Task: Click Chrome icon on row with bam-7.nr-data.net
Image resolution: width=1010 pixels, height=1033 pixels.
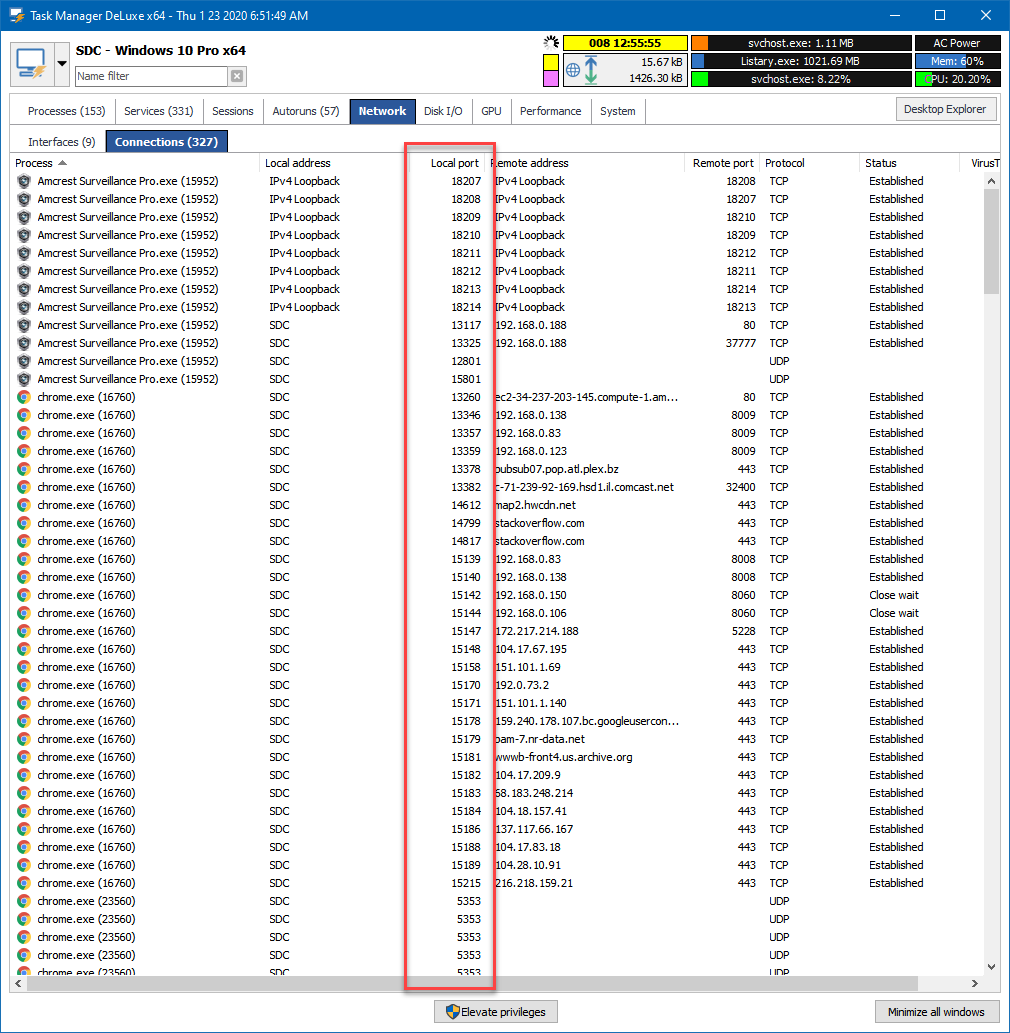Action: 24,739
